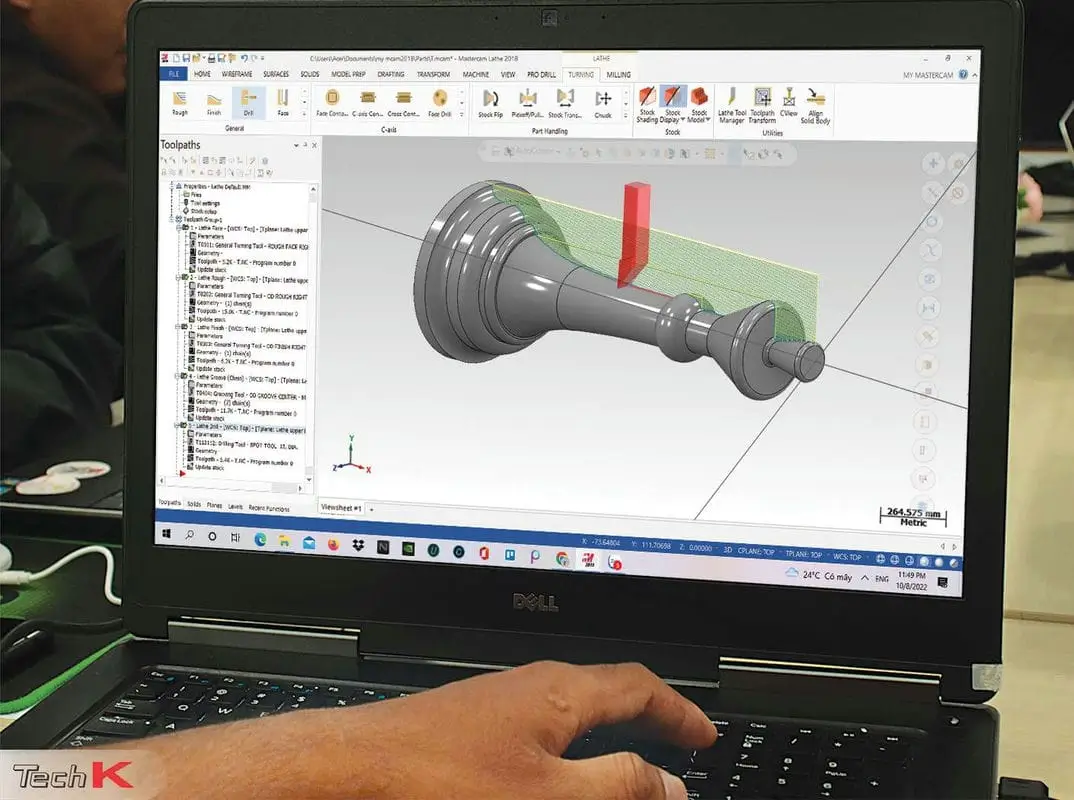Click the Chuck part handling icon
The image size is (1074, 800).
click(x=603, y=105)
